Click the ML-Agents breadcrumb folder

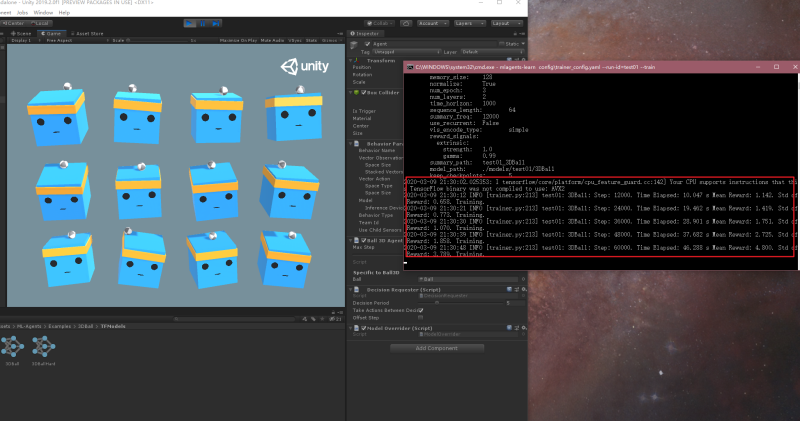[x=30, y=326]
